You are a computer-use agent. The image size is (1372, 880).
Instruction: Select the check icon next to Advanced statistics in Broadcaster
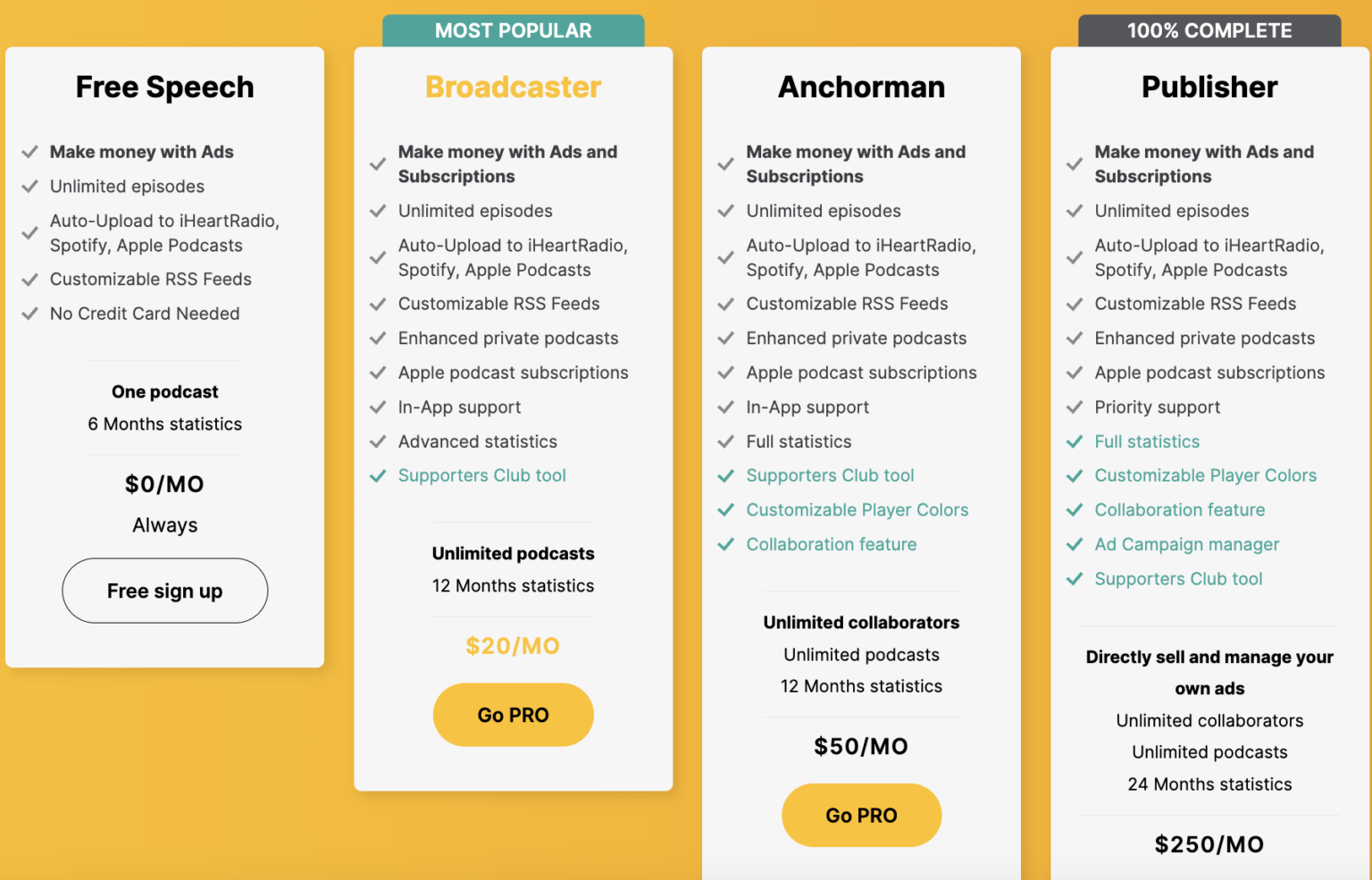pyautogui.click(x=376, y=441)
